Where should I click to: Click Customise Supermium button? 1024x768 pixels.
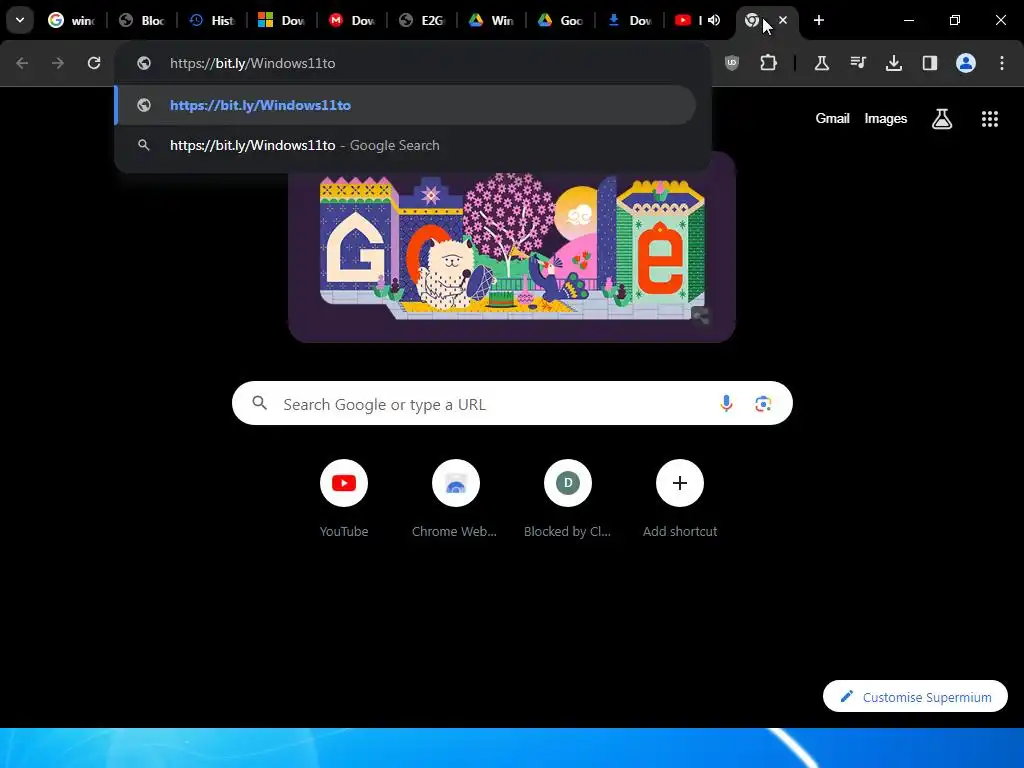point(915,696)
